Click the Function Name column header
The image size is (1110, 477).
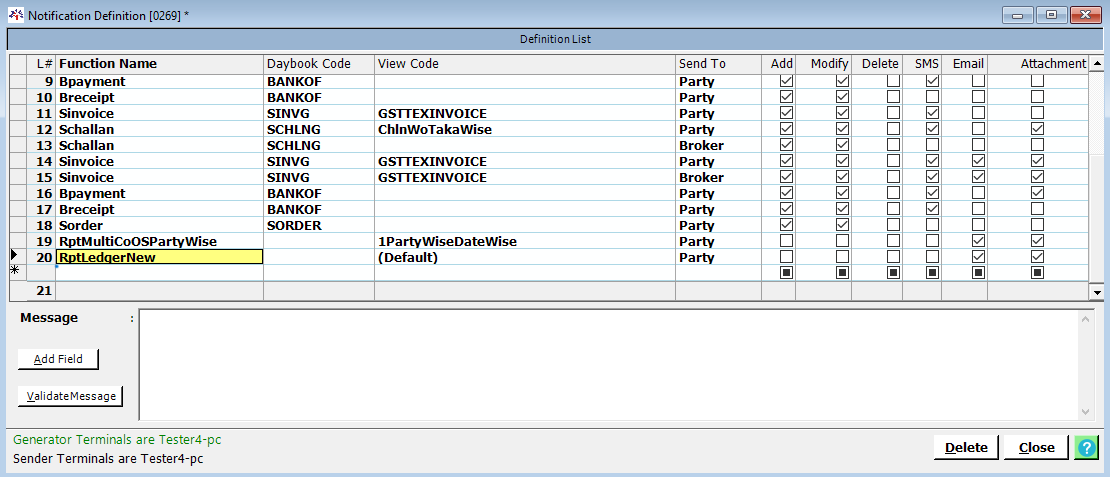108,63
